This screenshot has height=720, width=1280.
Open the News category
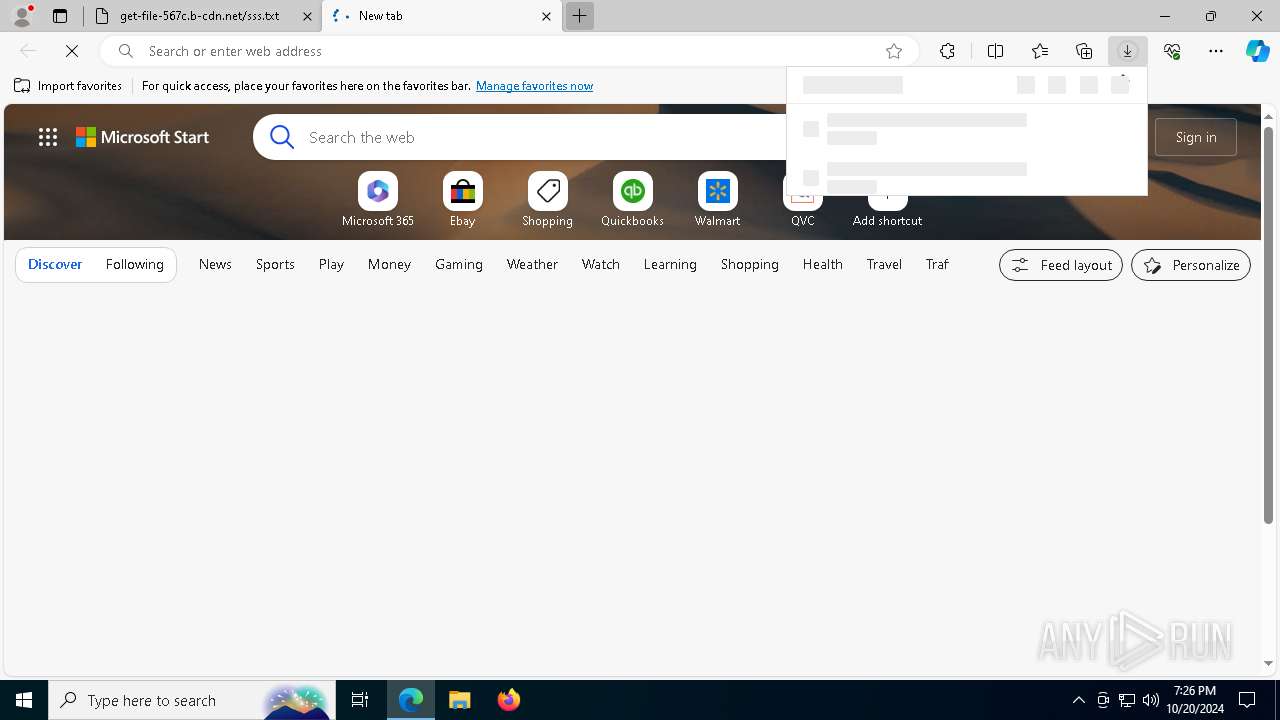215,264
